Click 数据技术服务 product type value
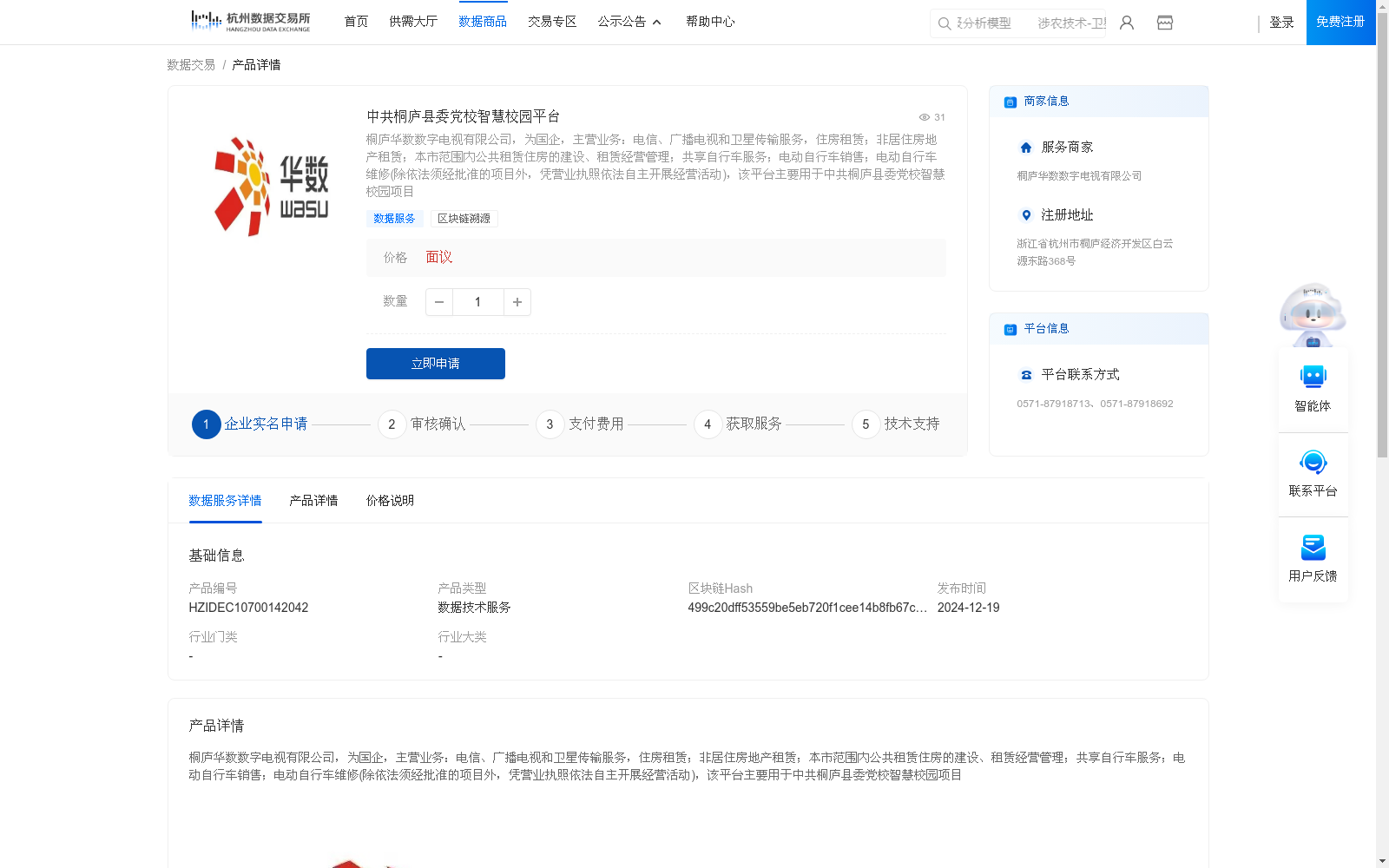The image size is (1389, 868). tap(474, 608)
